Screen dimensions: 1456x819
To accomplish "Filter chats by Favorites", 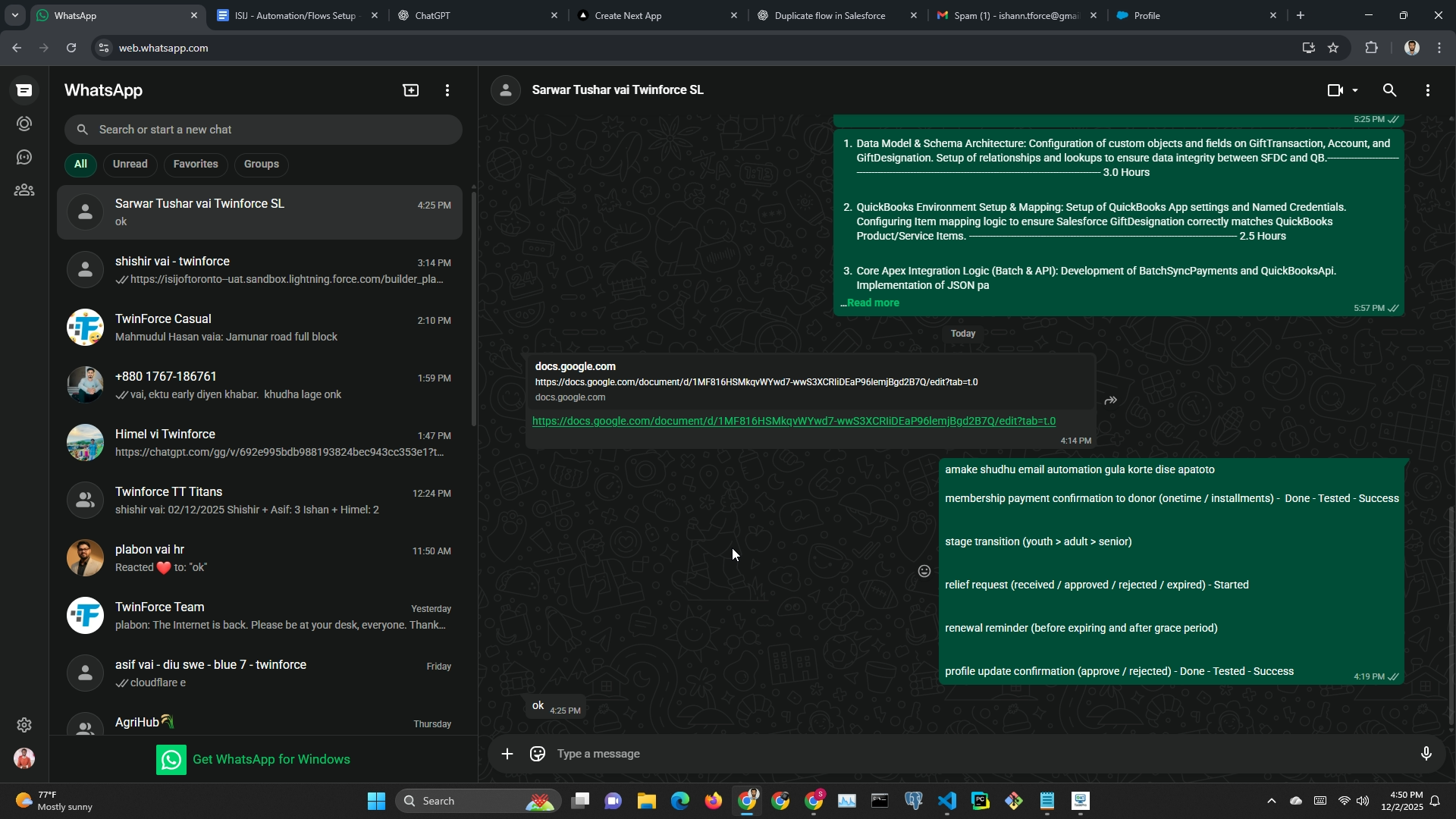I will [x=195, y=164].
